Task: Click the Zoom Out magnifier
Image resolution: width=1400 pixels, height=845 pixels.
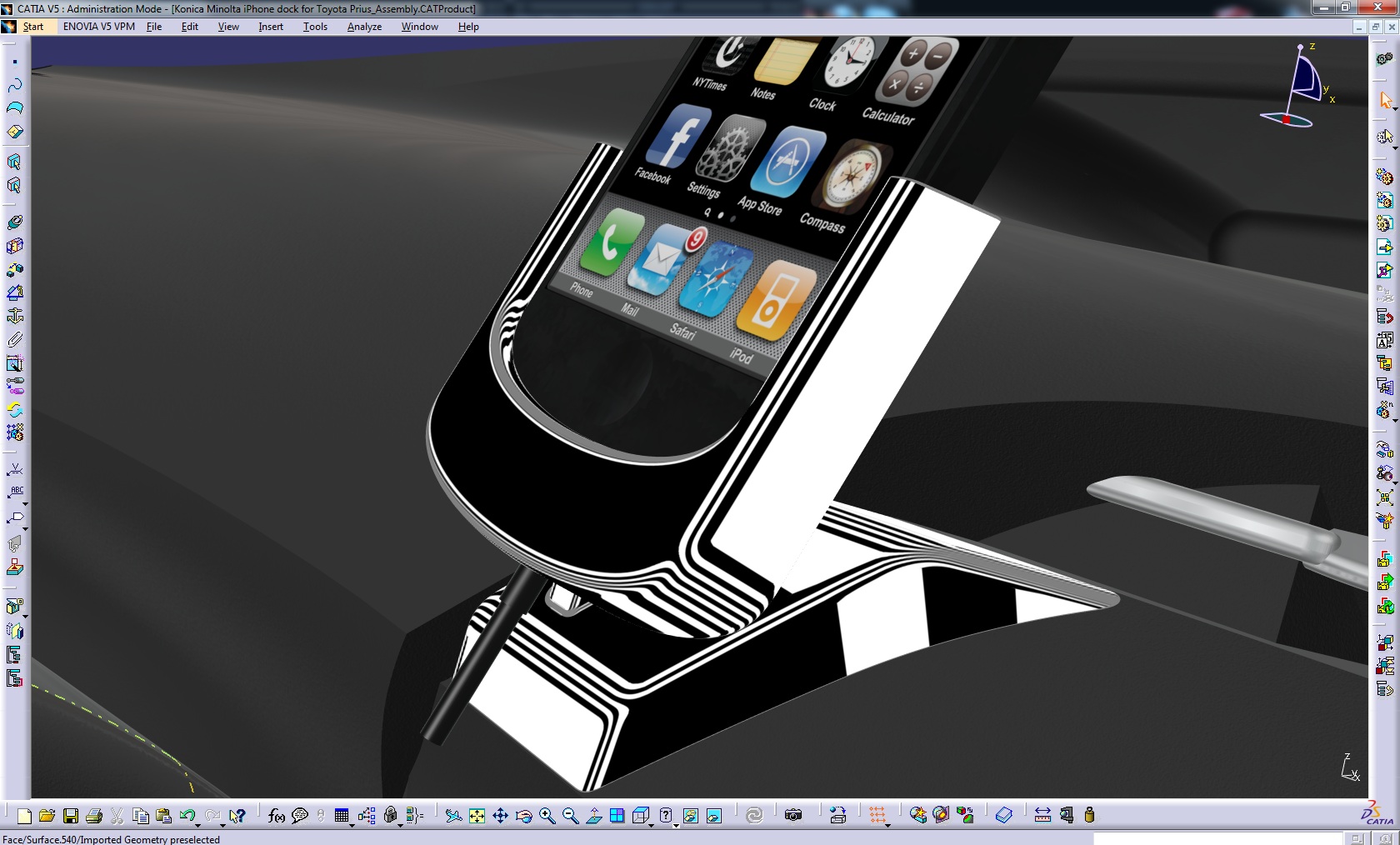Action: (570, 816)
